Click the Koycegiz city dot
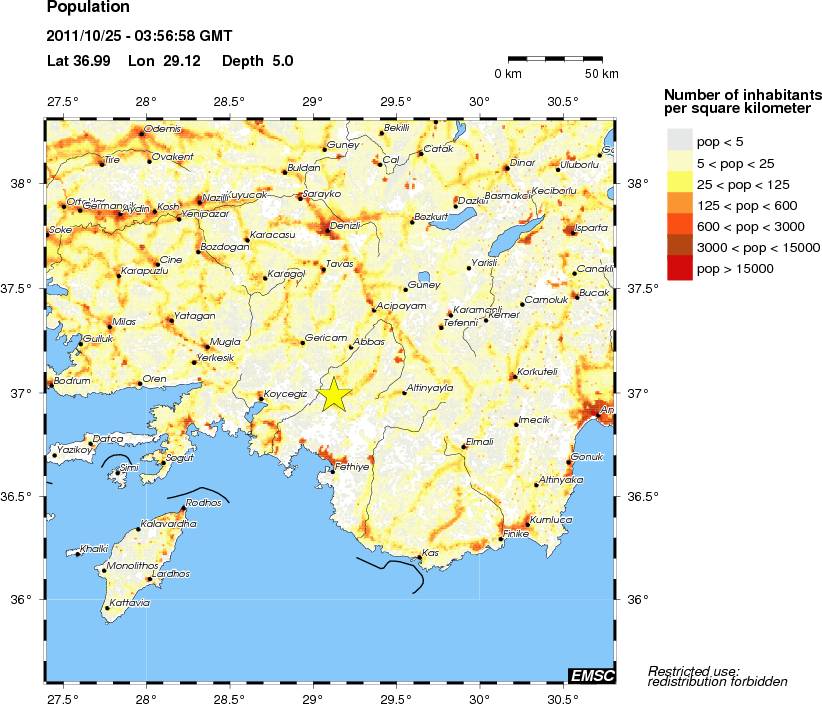Image resolution: width=822 pixels, height=704 pixels. (261, 399)
